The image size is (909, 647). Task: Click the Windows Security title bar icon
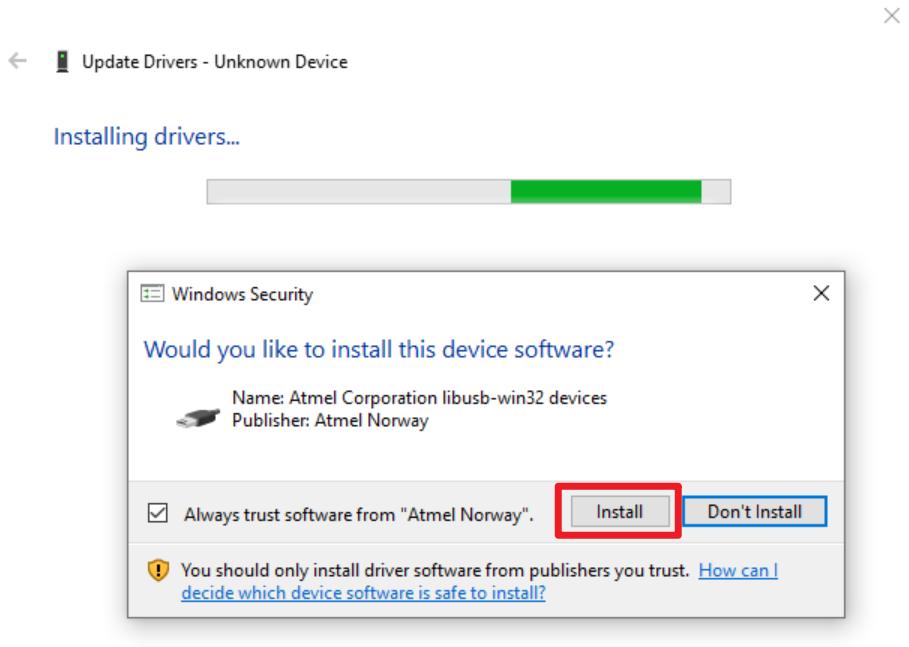click(152, 294)
